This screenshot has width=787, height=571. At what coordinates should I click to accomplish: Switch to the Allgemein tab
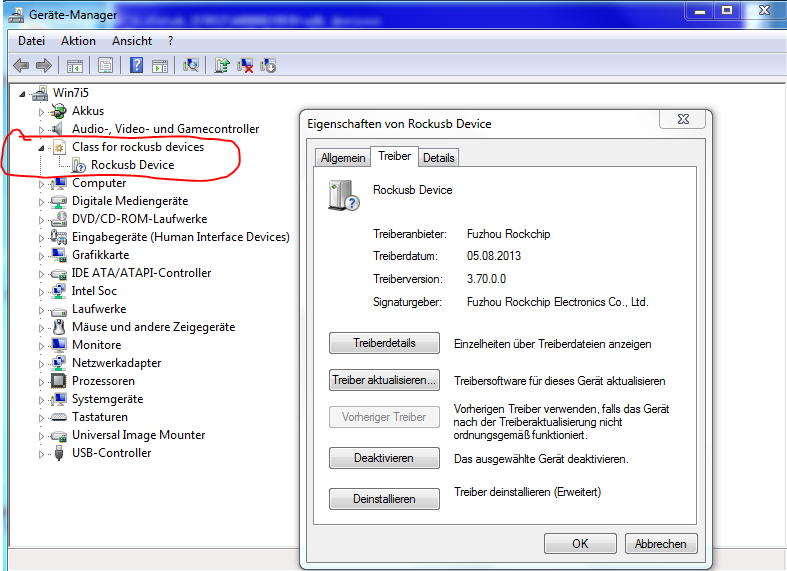tap(342, 158)
